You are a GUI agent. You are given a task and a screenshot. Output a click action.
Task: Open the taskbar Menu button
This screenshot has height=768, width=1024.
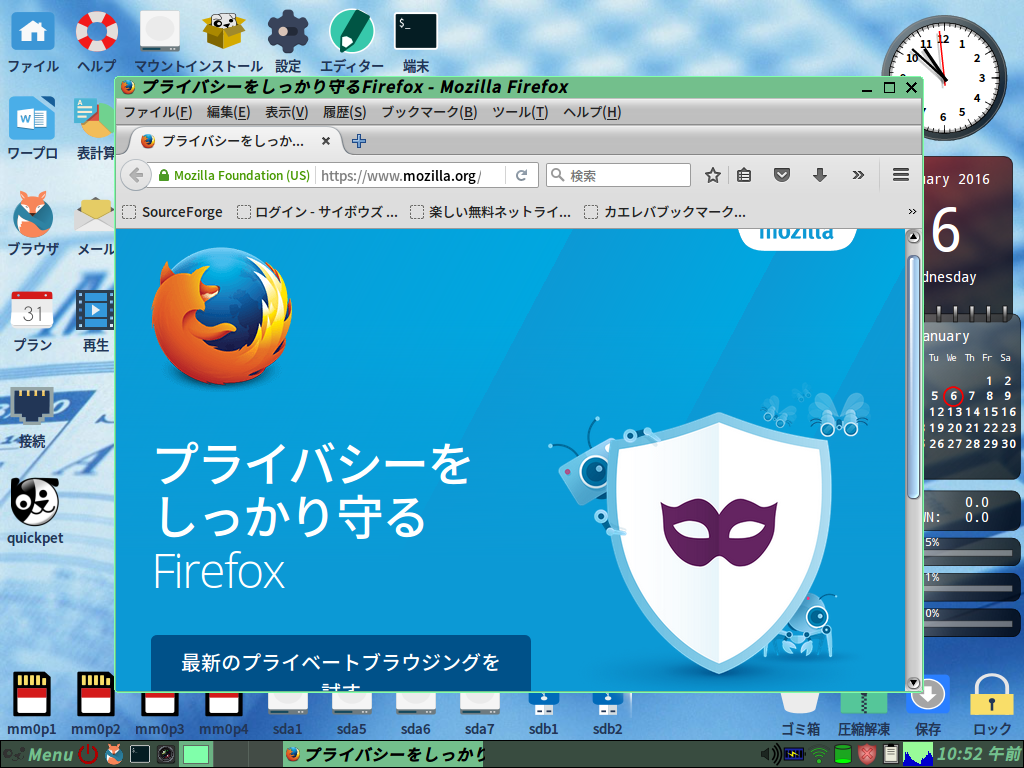39,754
